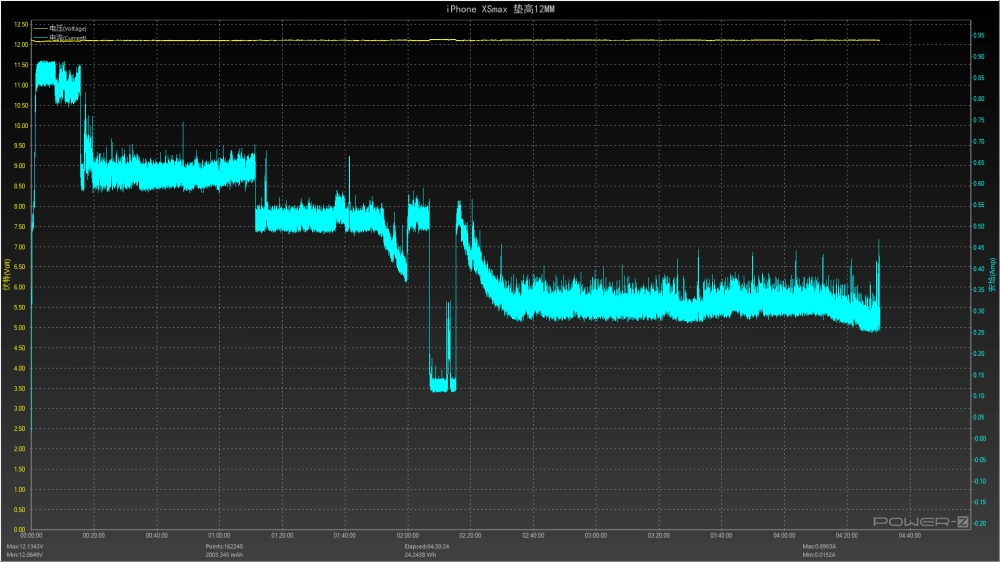Click the 0.95 tick on the current axis
This screenshot has height=562, width=1000.
tap(978, 36)
